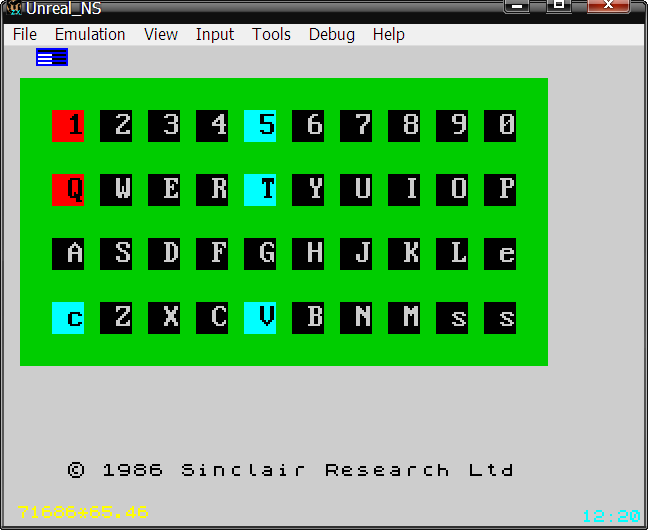Click the P key tile
Image resolution: width=648 pixels, height=530 pixels.
click(x=500, y=190)
